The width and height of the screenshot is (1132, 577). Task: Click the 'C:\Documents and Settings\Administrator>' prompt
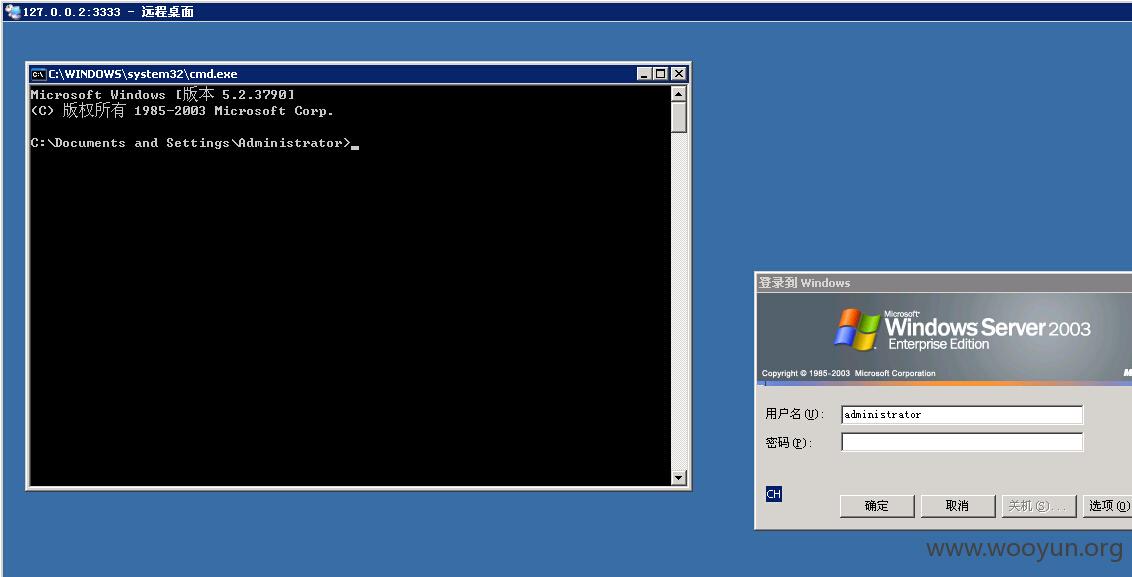191,143
